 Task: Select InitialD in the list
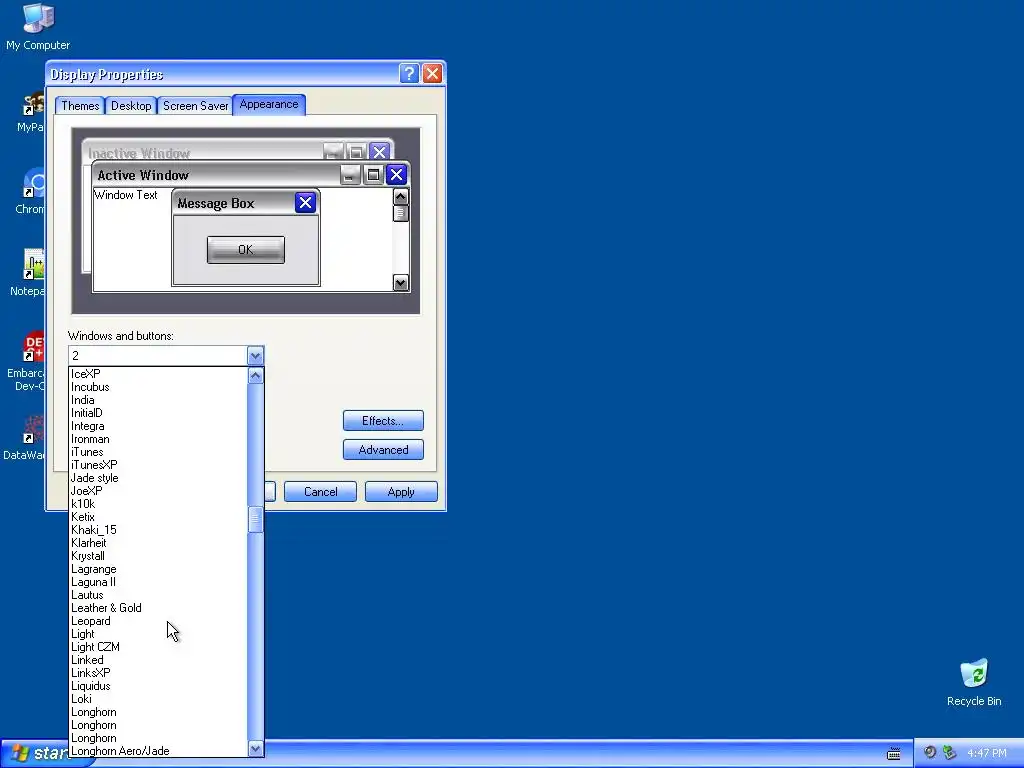[x=158, y=413]
